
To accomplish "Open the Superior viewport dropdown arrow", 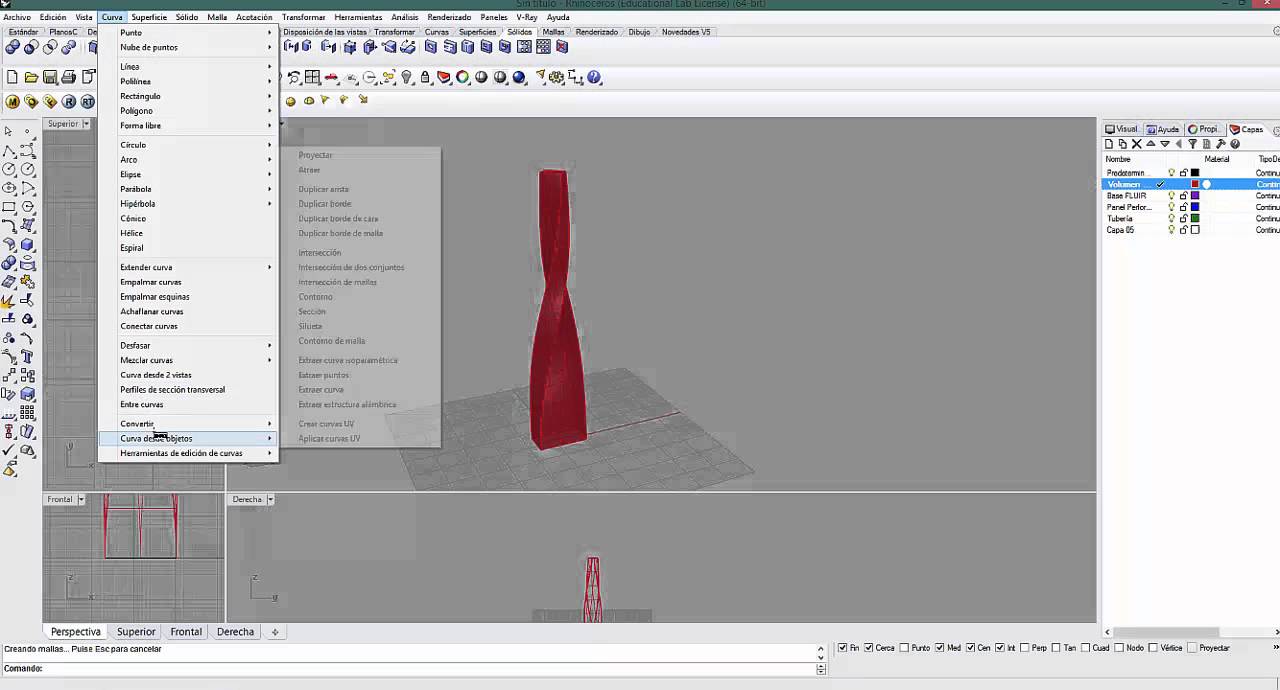I will [x=86, y=124].
